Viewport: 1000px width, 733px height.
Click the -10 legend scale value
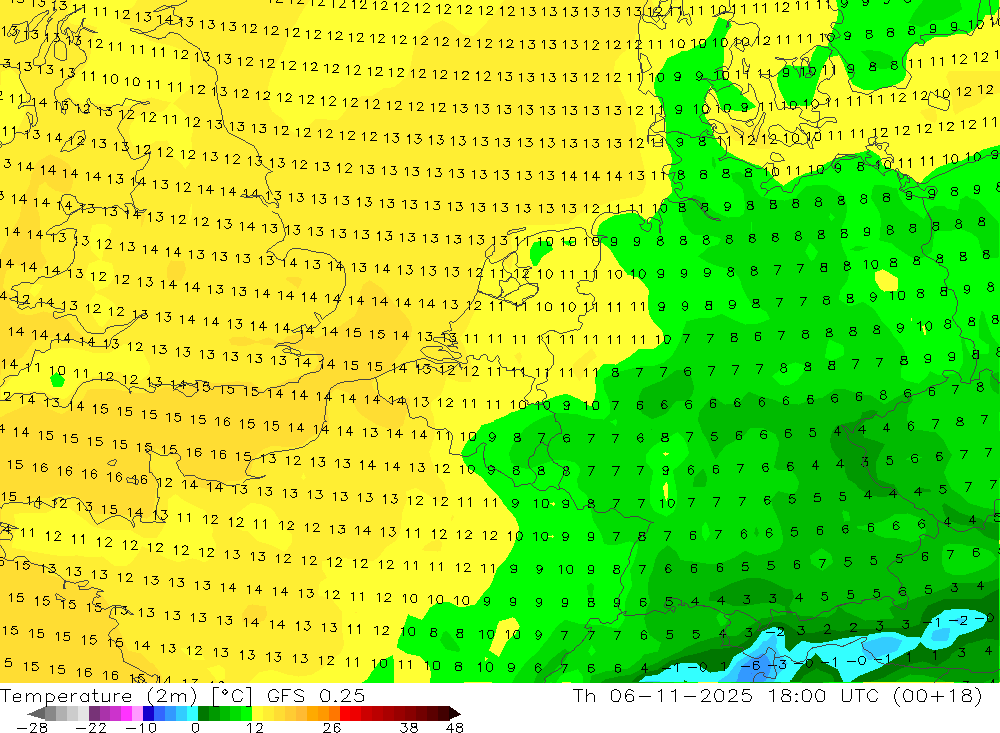click(x=141, y=727)
